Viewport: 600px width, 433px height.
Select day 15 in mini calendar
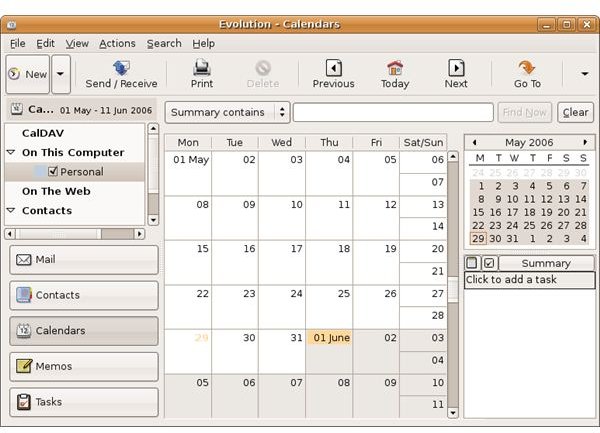(x=478, y=212)
